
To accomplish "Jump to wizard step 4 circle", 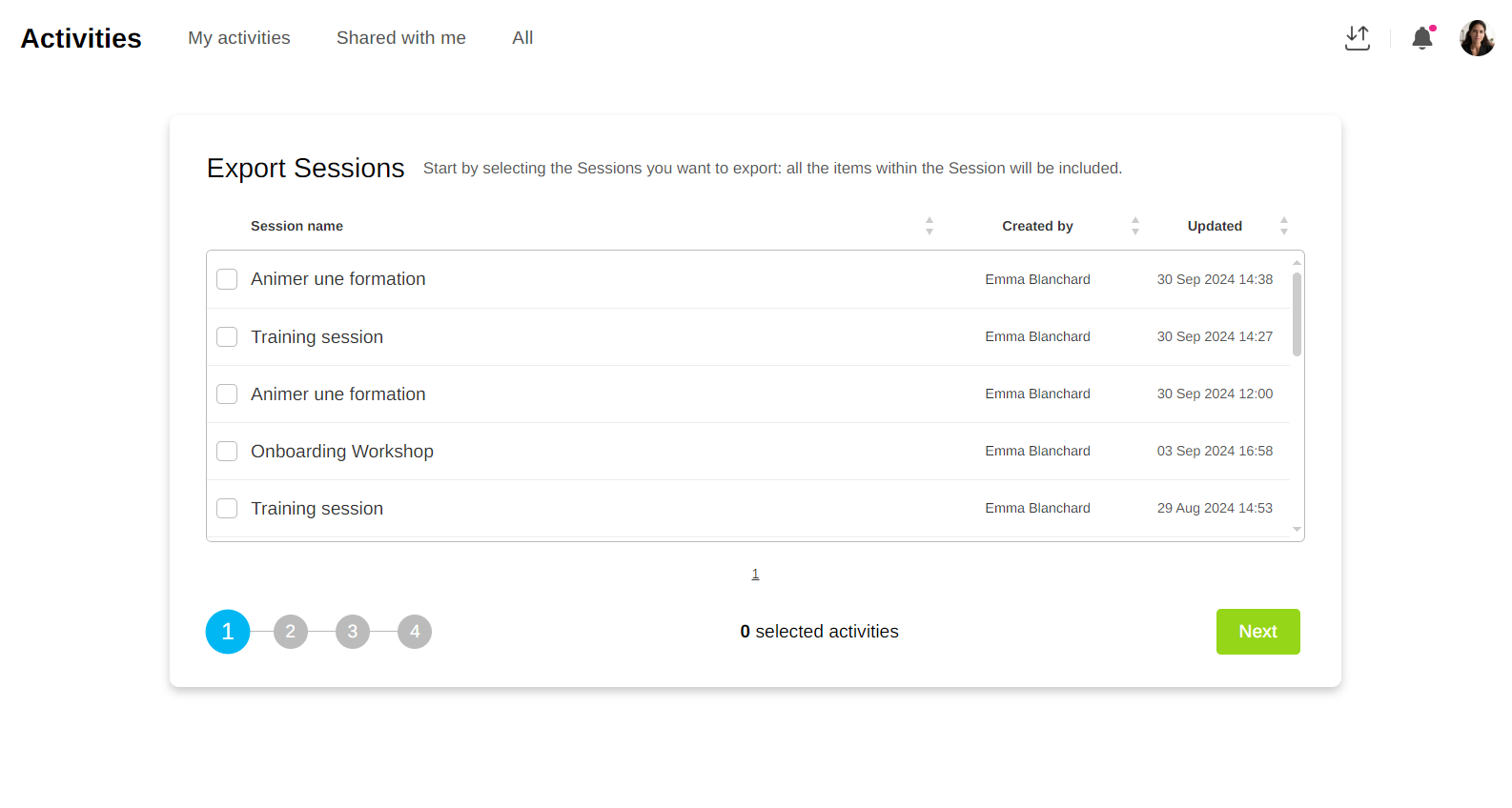I will coord(415,632).
